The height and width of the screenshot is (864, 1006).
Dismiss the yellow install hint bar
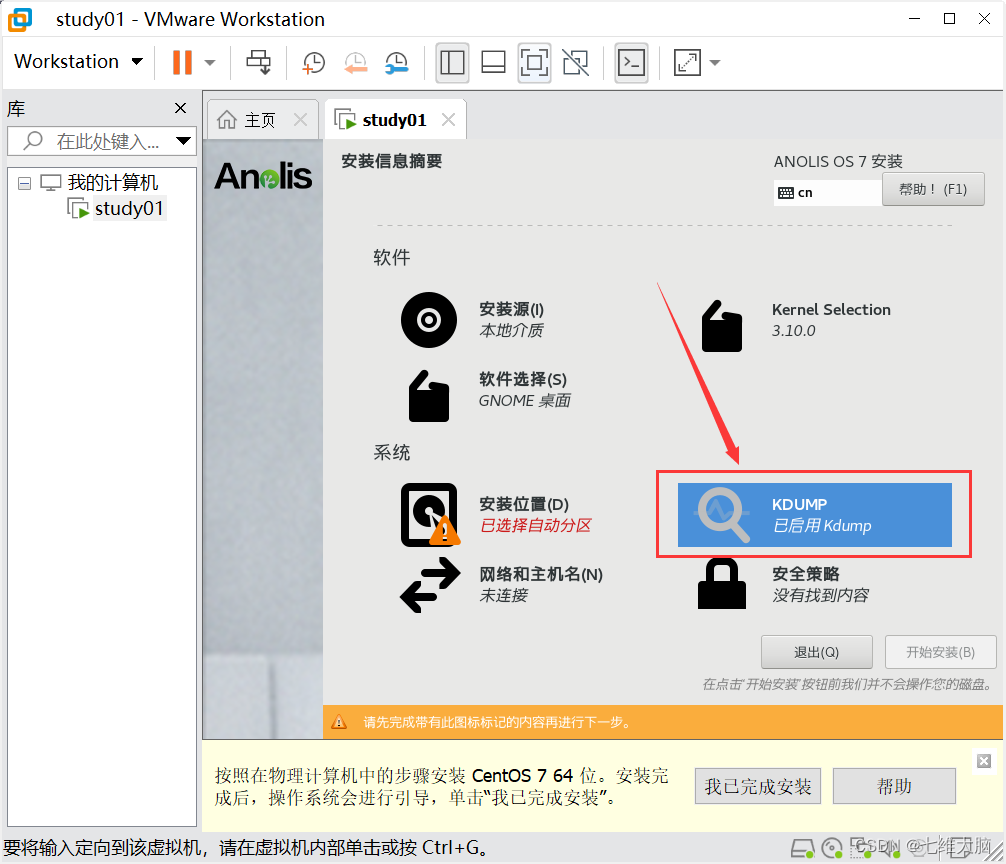[x=984, y=761]
